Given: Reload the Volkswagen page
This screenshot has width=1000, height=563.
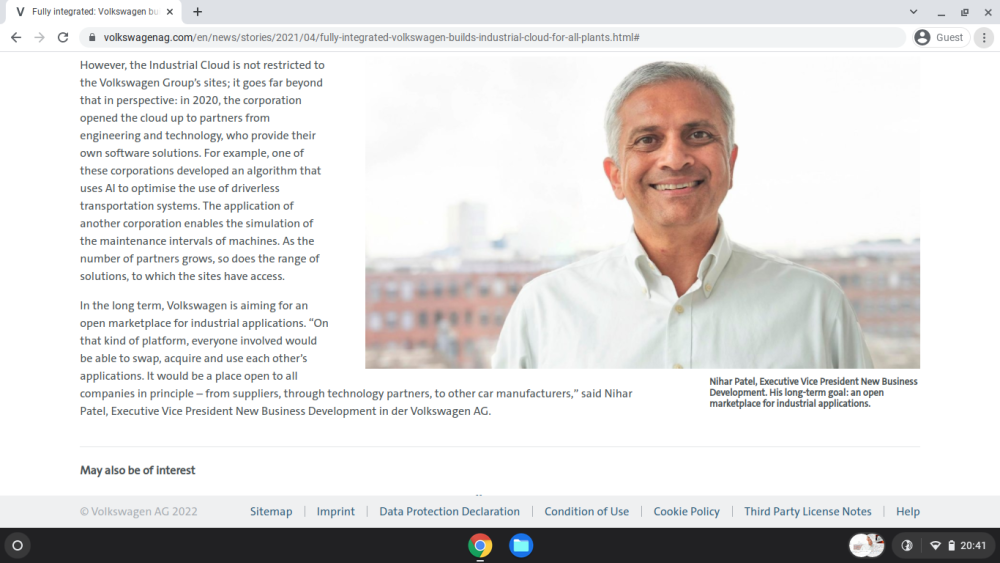Looking at the screenshot, I should click(x=62, y=38).
